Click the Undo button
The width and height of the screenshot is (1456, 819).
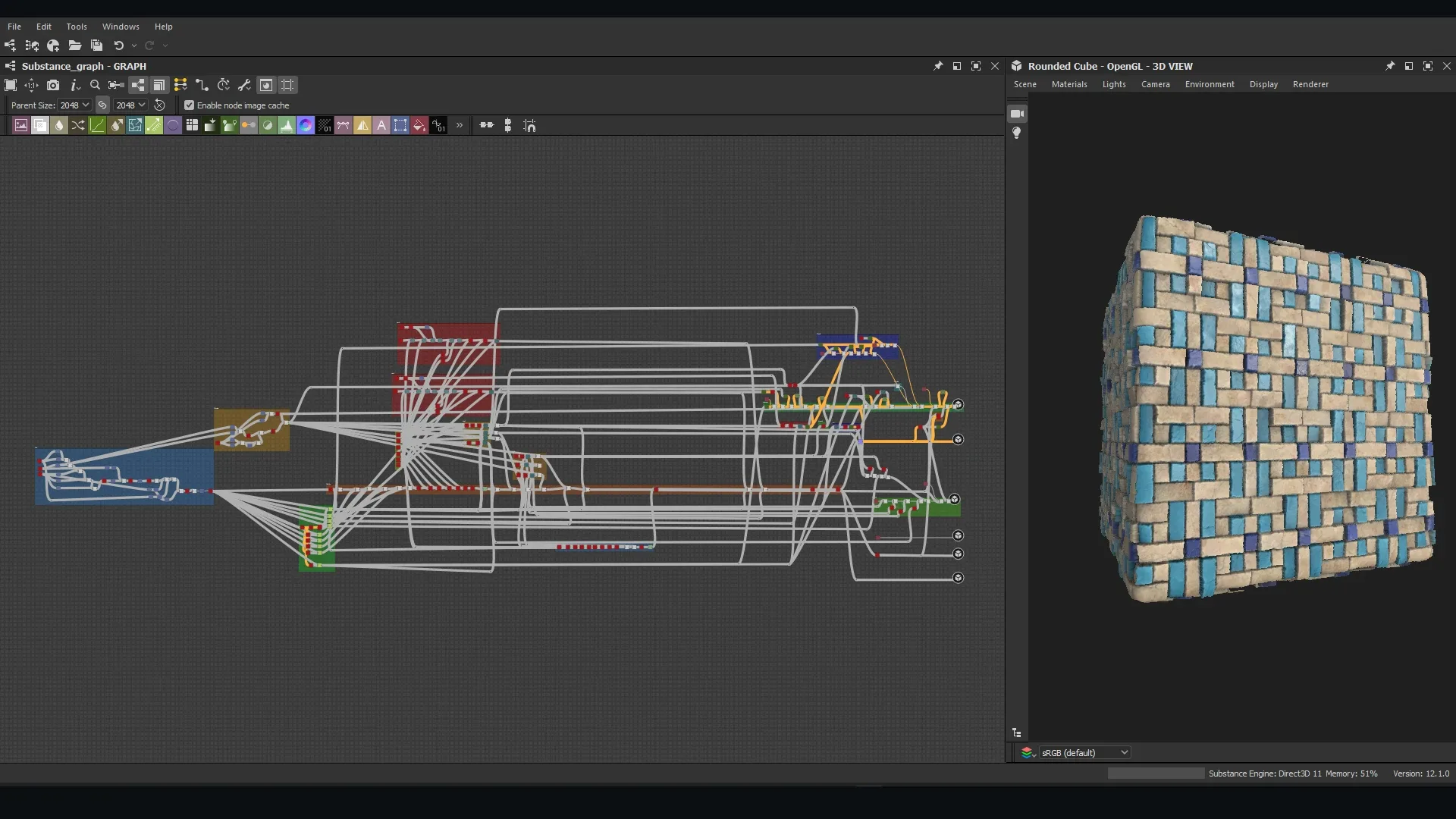[118, 45]
